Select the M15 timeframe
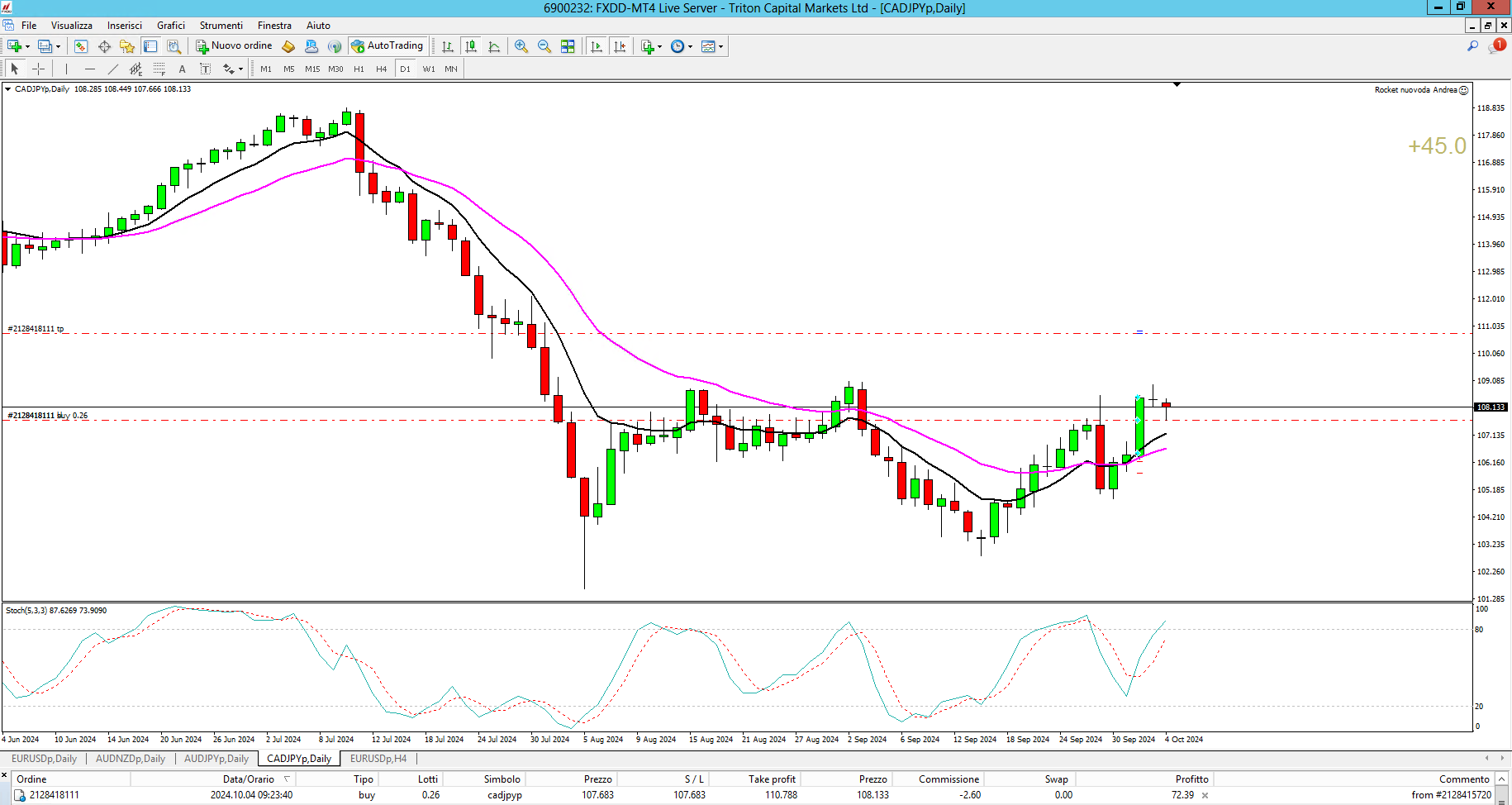This screenshot has height=805, width=1512. (x=312, y=69)
